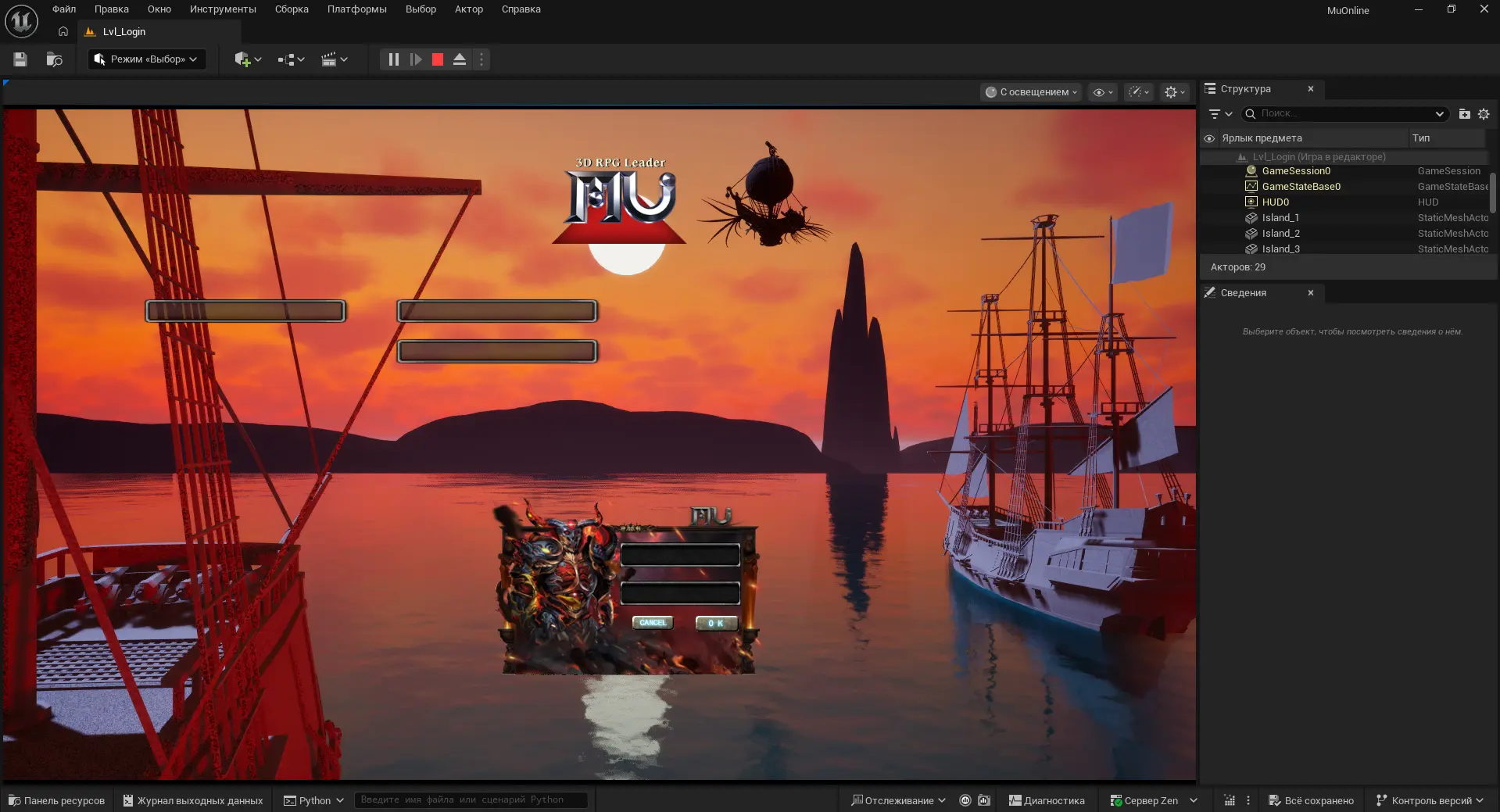
Task: Advance one frame with step button
Action: point(416,59)
